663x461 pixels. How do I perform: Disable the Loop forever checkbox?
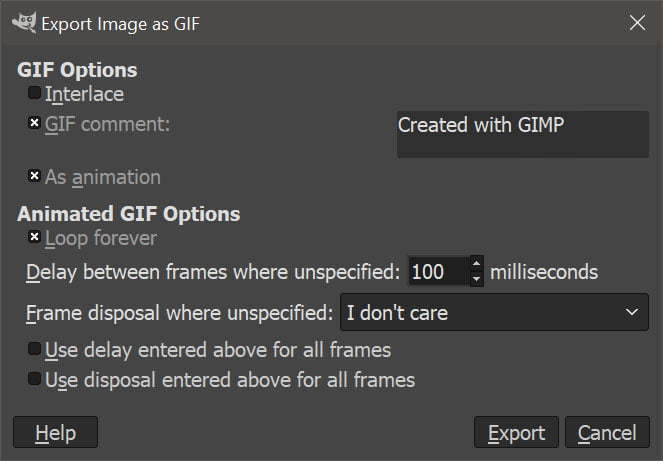tap(34, 237)
